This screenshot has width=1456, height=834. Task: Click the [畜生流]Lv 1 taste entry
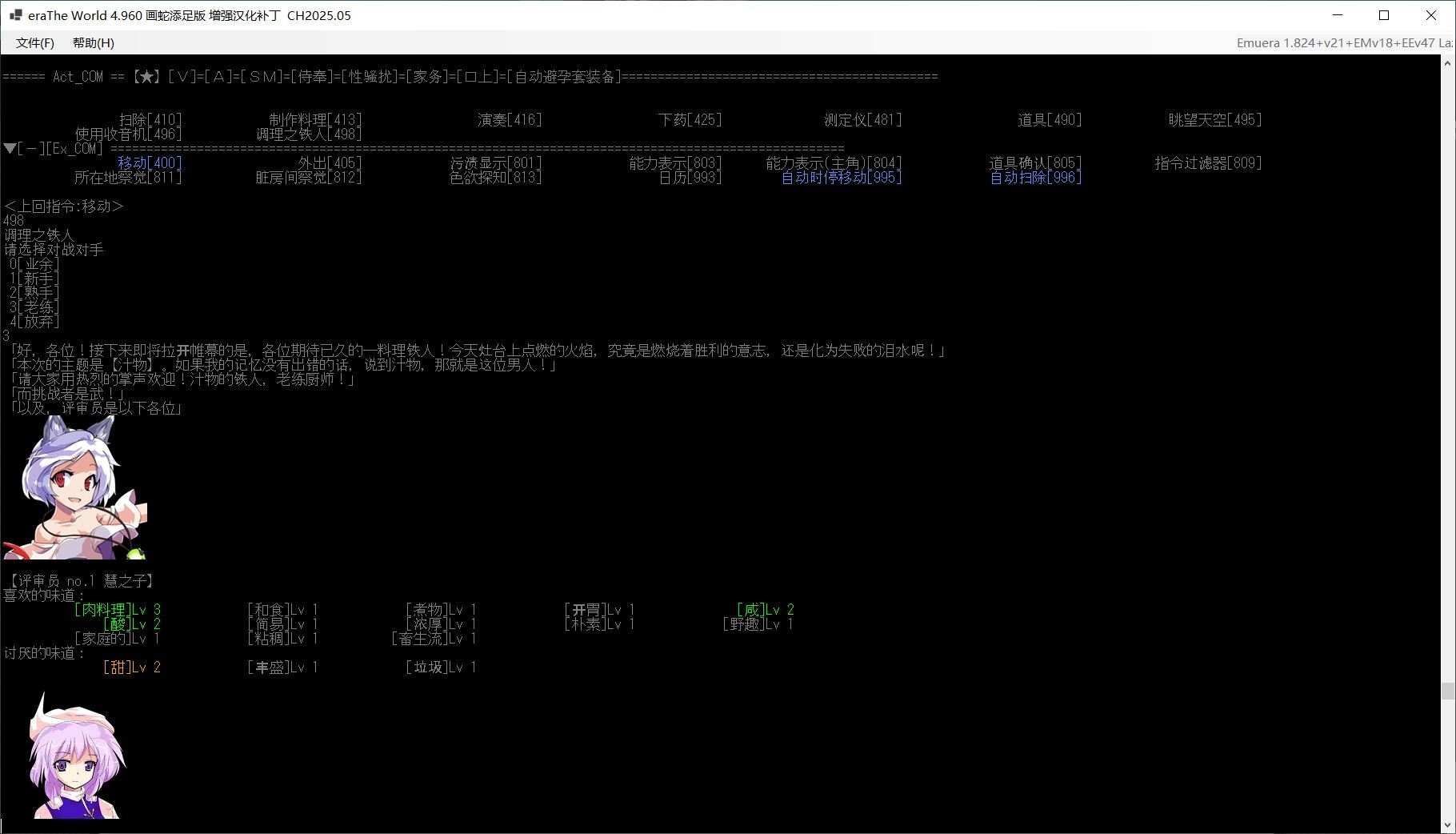434,639
